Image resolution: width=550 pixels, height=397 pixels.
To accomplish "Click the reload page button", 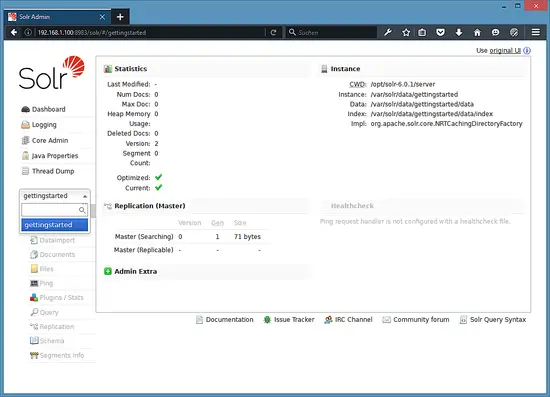I will [x=274, y=33].
